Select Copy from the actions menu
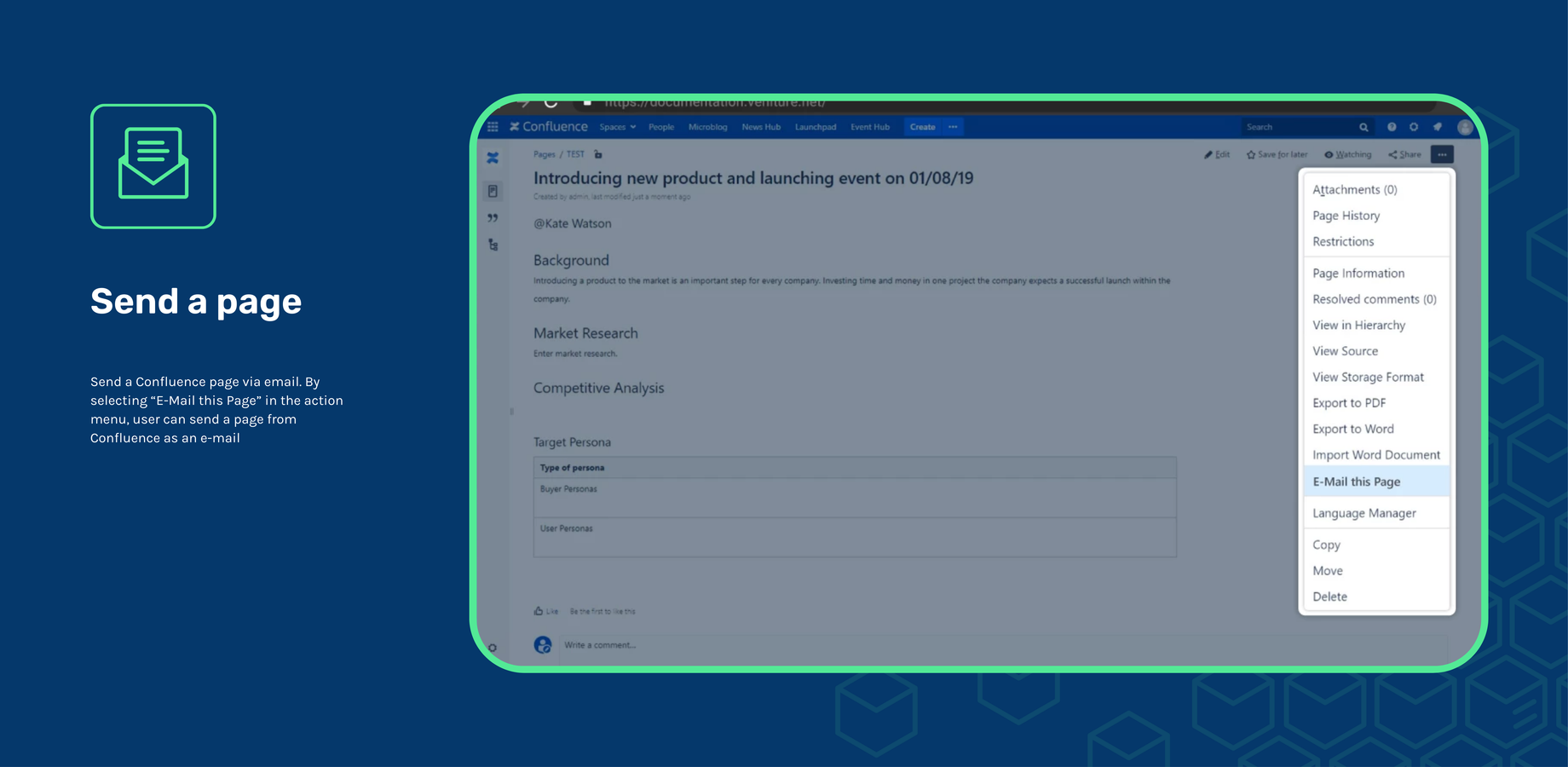The width and height of the screenshot is (1568, 767). click(x=1376, y=545)
